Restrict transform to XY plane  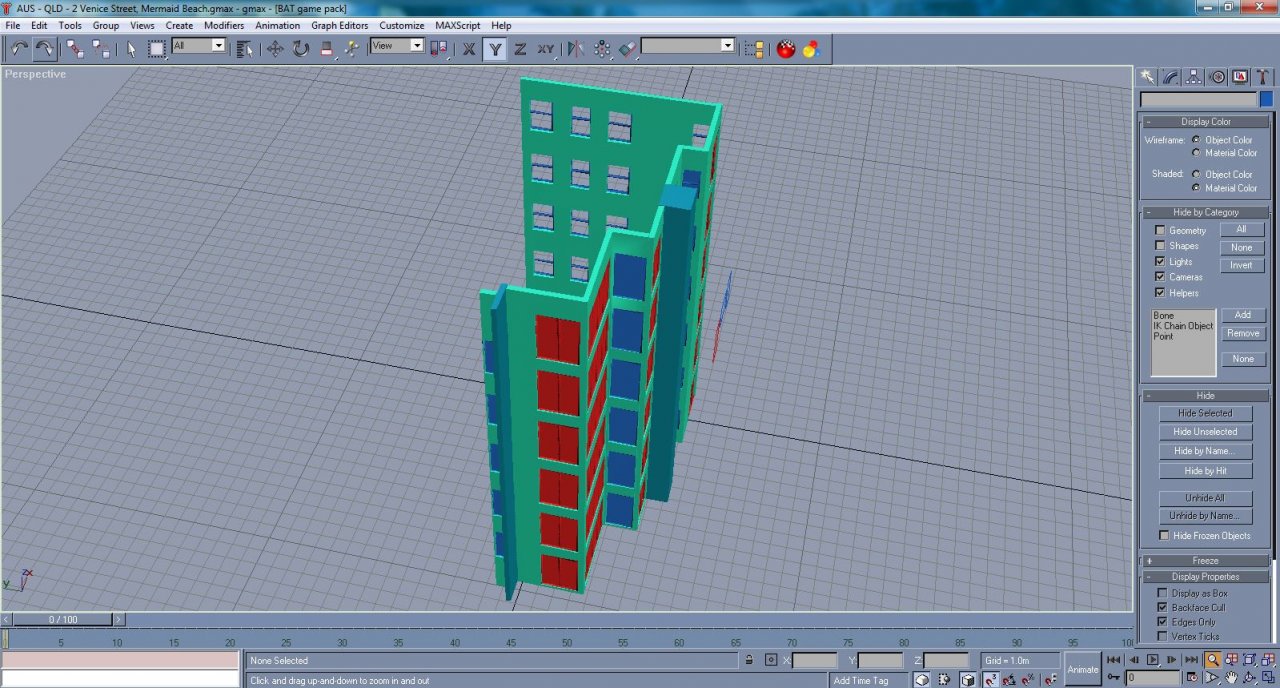point(546,48)
